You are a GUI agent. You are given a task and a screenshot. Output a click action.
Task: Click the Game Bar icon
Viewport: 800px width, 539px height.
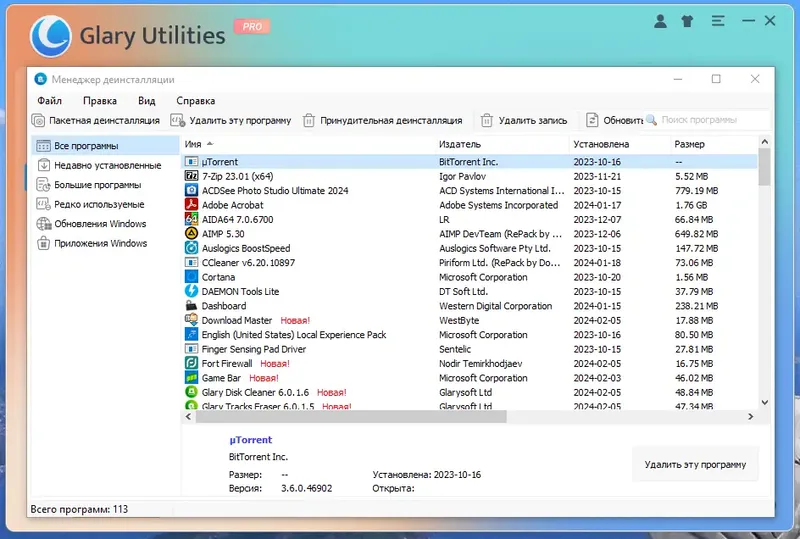click(191, 378)
